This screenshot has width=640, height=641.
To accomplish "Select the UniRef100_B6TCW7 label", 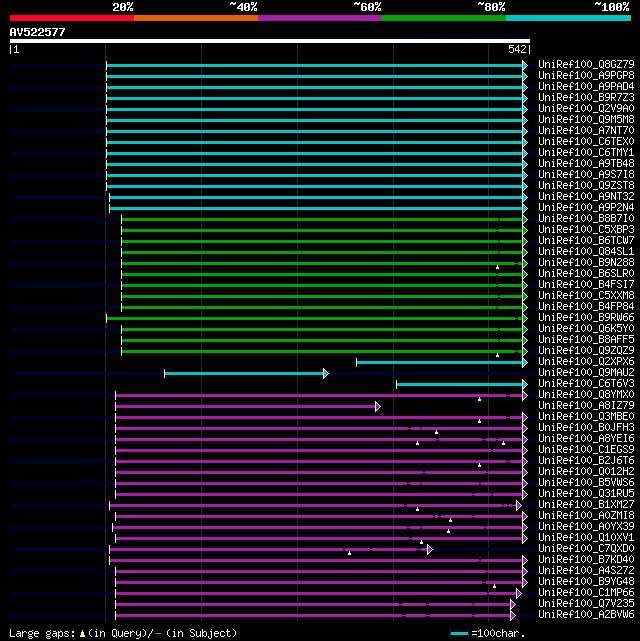I will [586, 241].
